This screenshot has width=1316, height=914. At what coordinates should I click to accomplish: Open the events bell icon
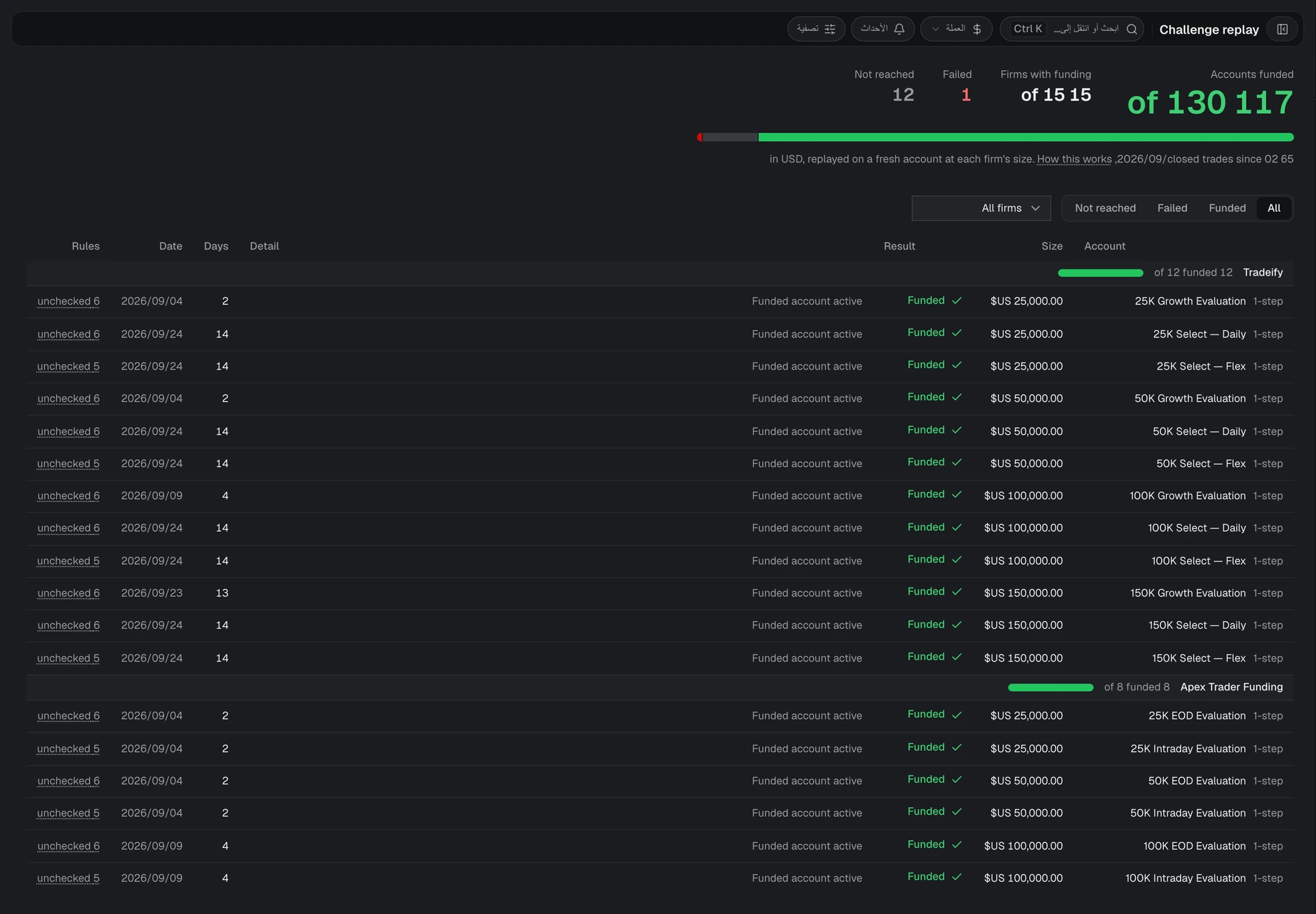click(899, 29)
